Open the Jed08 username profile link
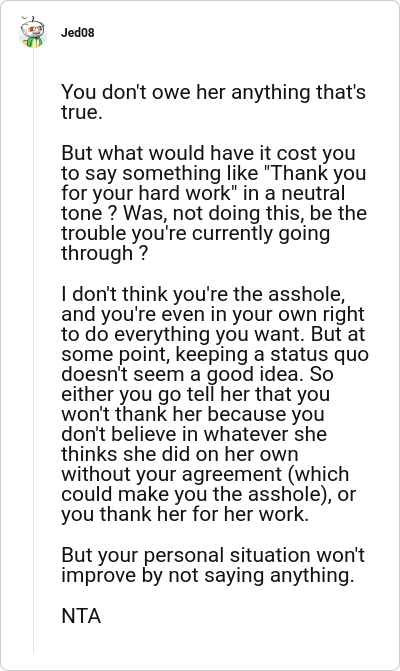The image size is (400, 671). point(77,33)
